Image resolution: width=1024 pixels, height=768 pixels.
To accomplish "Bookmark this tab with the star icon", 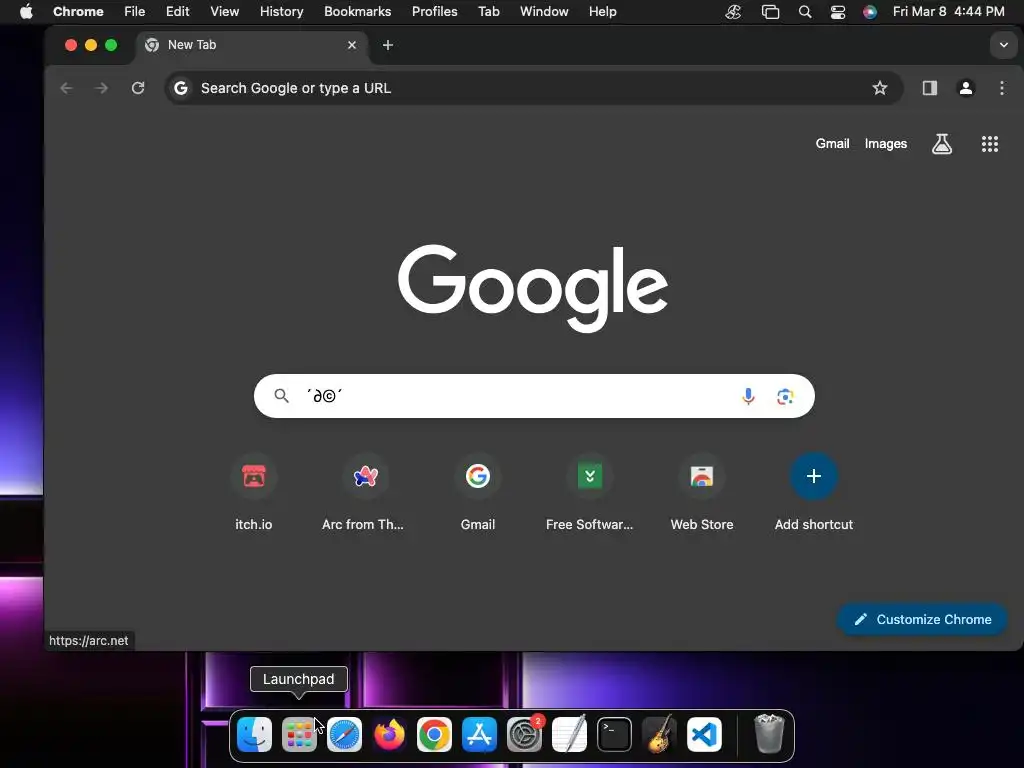I will (880, 88).
